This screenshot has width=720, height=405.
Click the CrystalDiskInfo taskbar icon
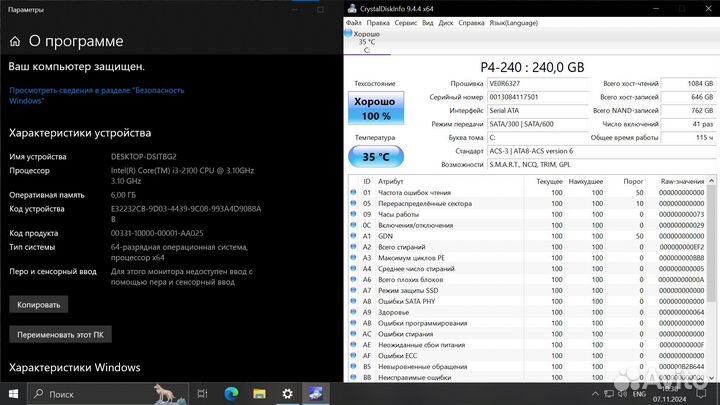click(315, 394)
